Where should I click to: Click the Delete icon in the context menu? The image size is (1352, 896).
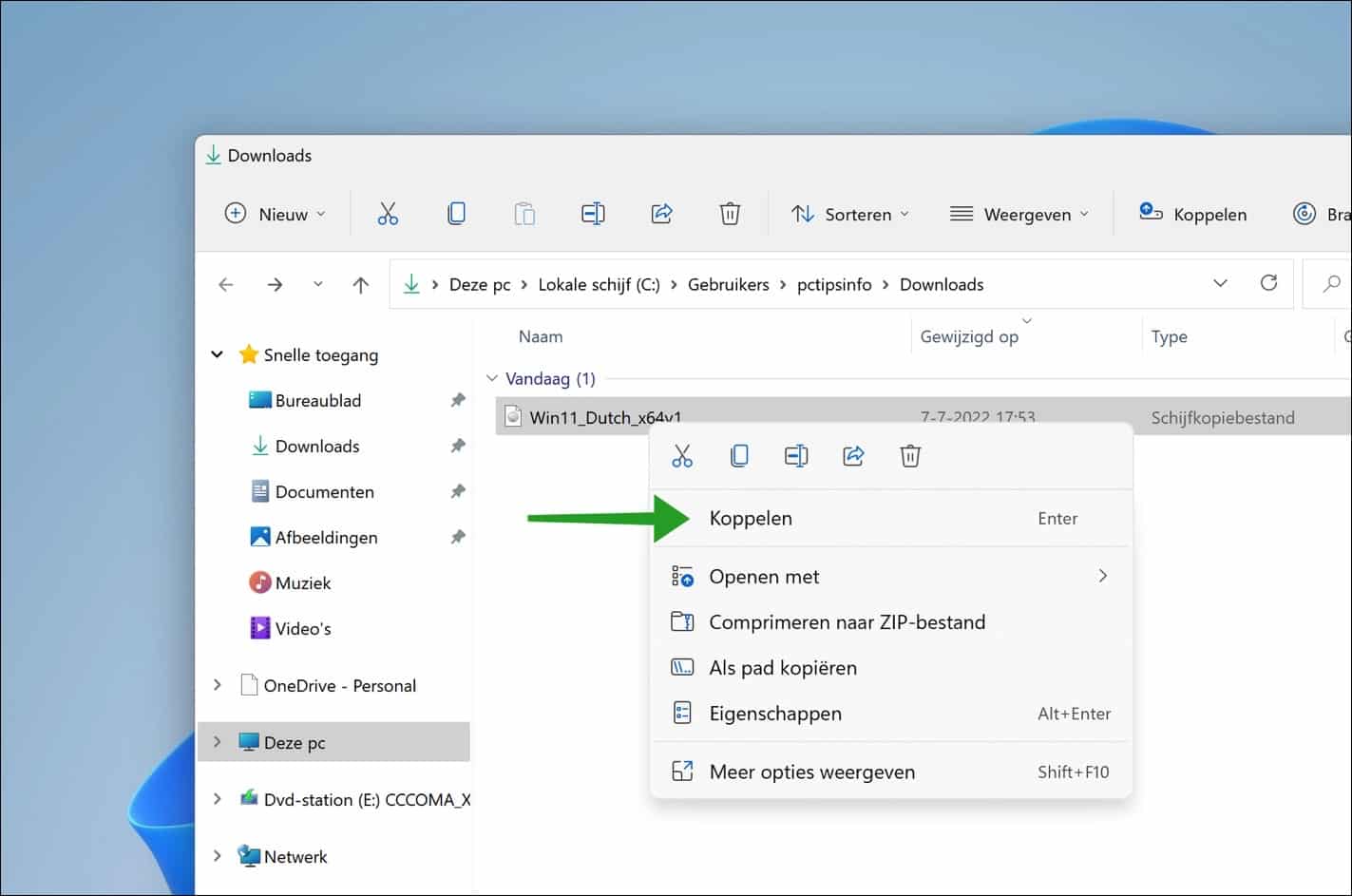pos(910,455)
